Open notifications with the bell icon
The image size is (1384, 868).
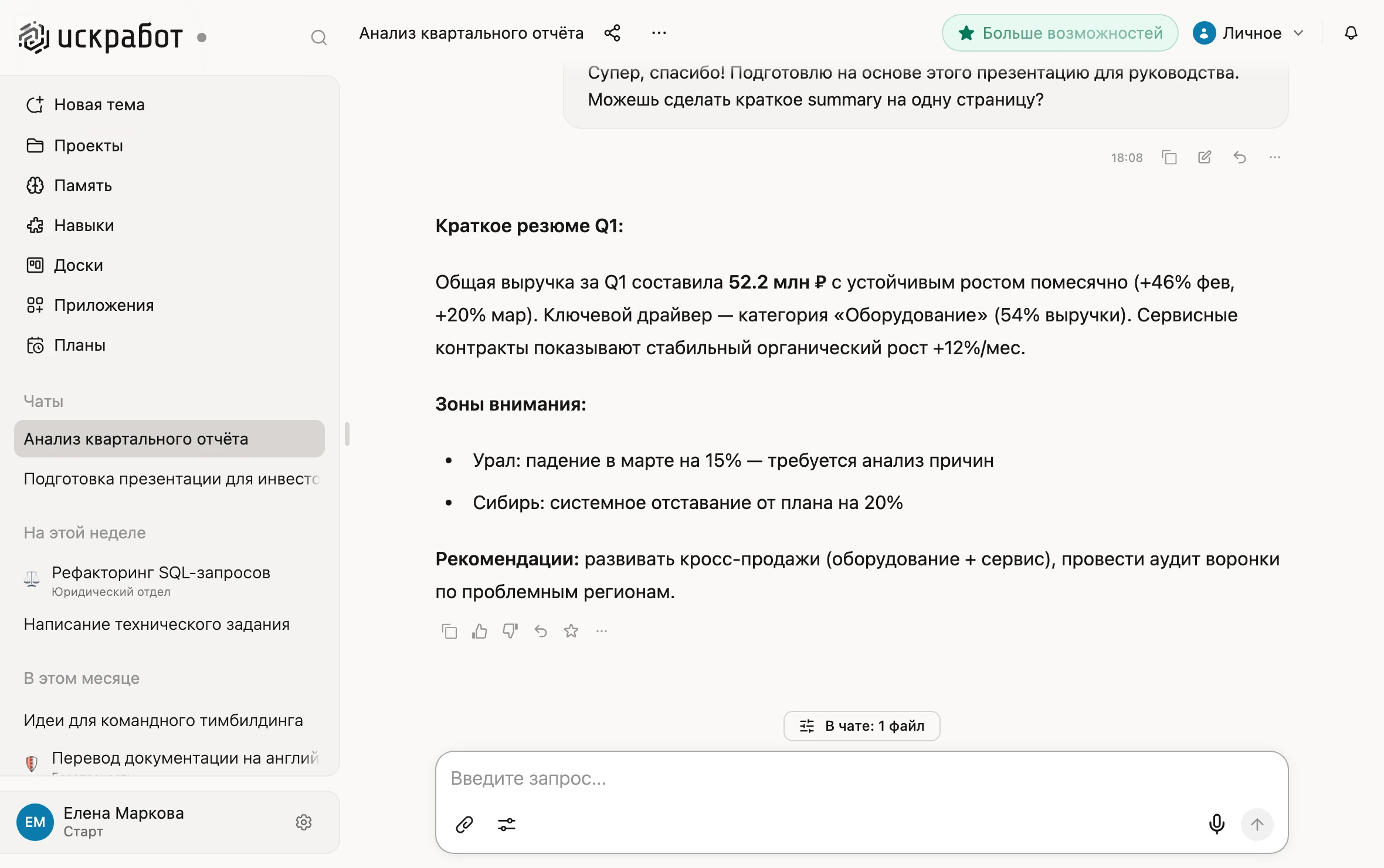pyautogui.click(x=1351, y=33)
